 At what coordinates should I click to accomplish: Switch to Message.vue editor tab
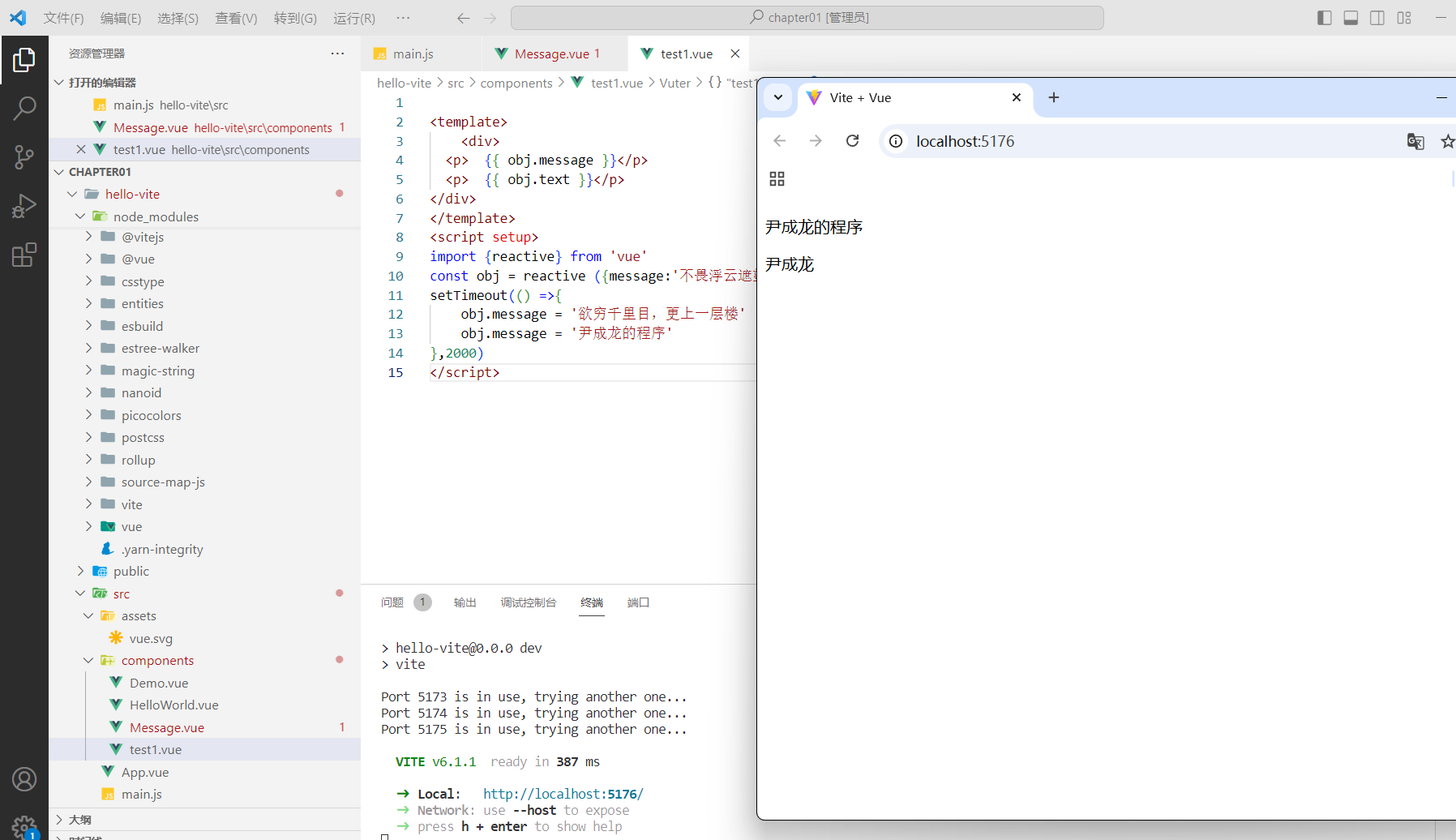coord(555,54)
